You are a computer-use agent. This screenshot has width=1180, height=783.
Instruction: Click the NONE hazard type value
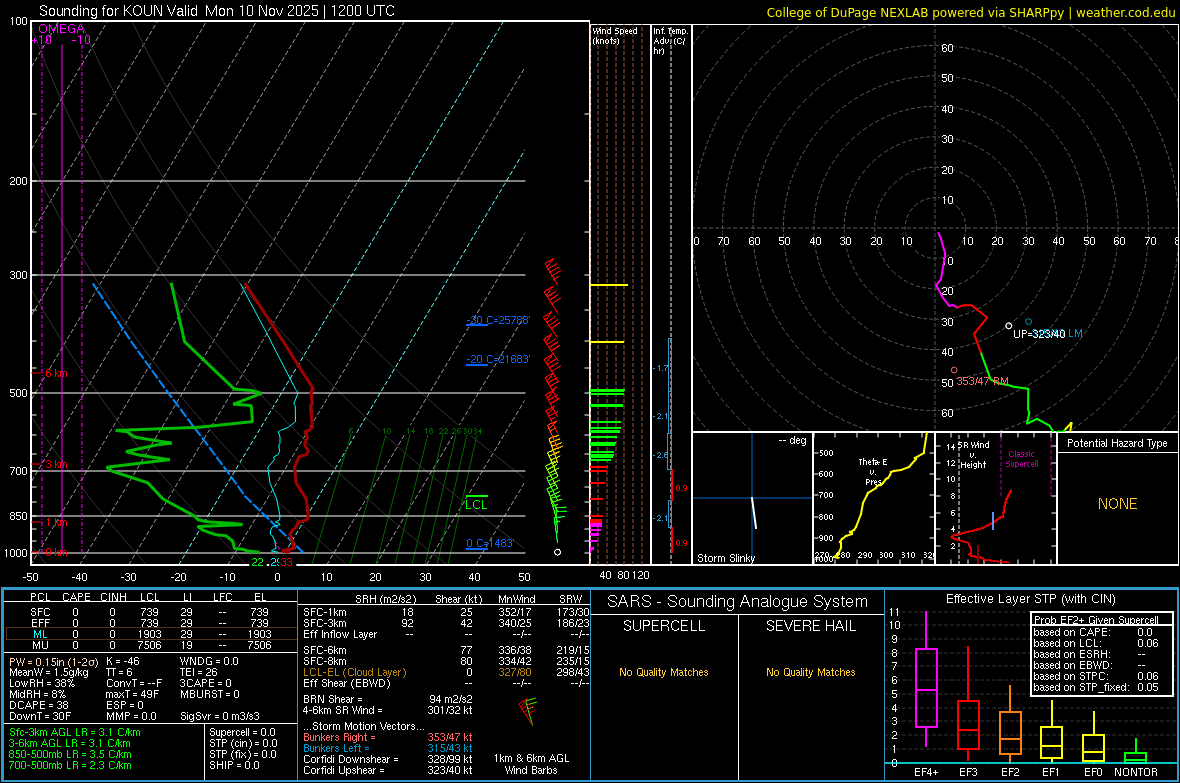(x=1118, y=504)
